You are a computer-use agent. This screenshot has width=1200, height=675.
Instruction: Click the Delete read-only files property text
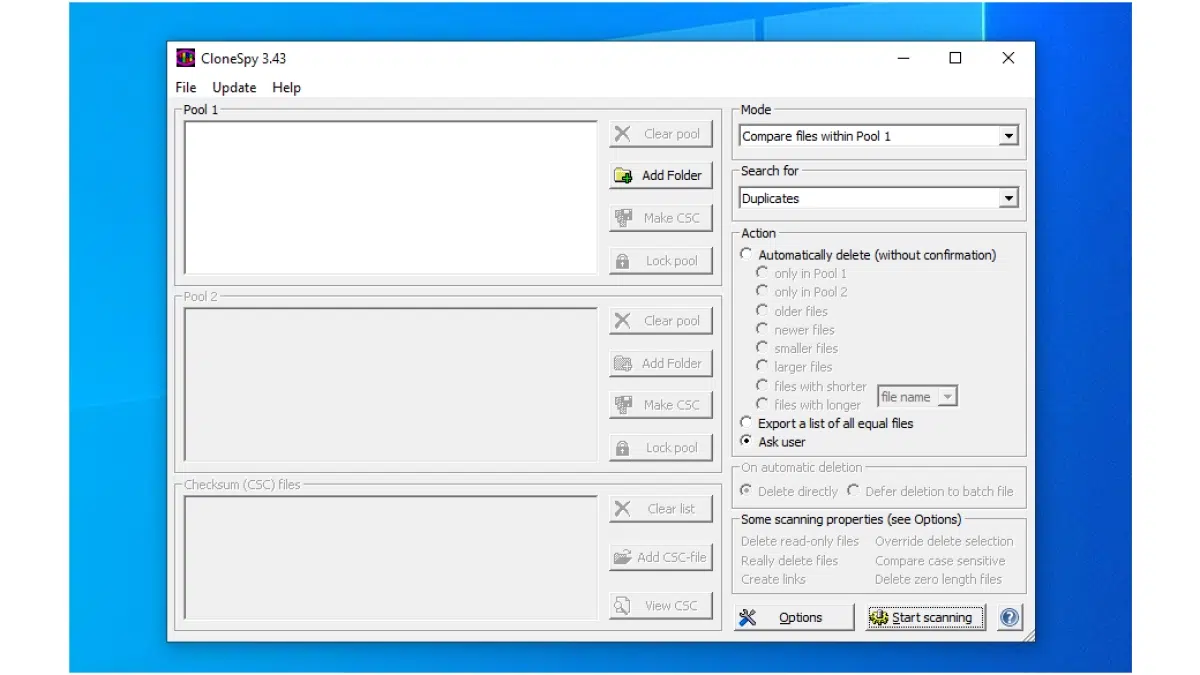coord(800,541)
